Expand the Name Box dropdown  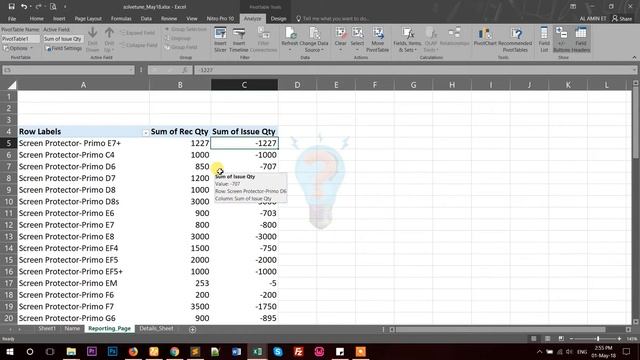[x=131, y=70]
